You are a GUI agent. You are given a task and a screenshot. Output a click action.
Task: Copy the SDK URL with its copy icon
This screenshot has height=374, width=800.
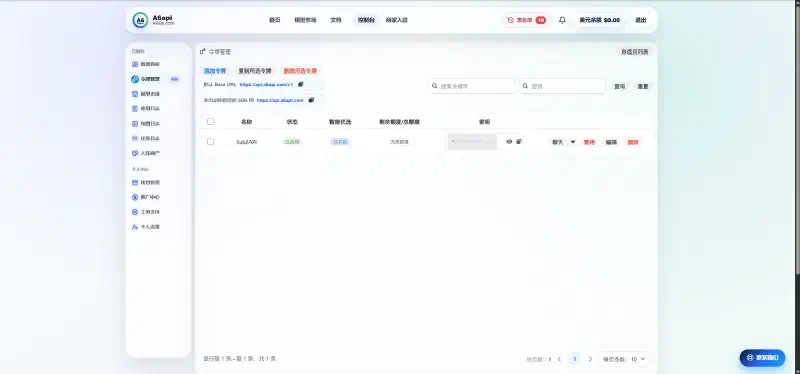[311, 100]
